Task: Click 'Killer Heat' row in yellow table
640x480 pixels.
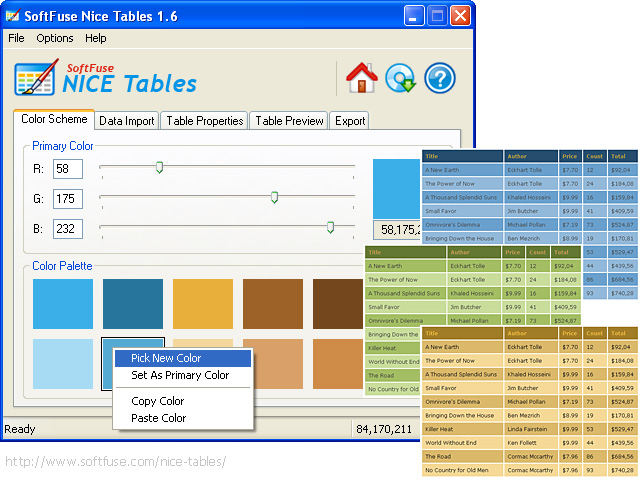Action: click(x=530, y=429)
